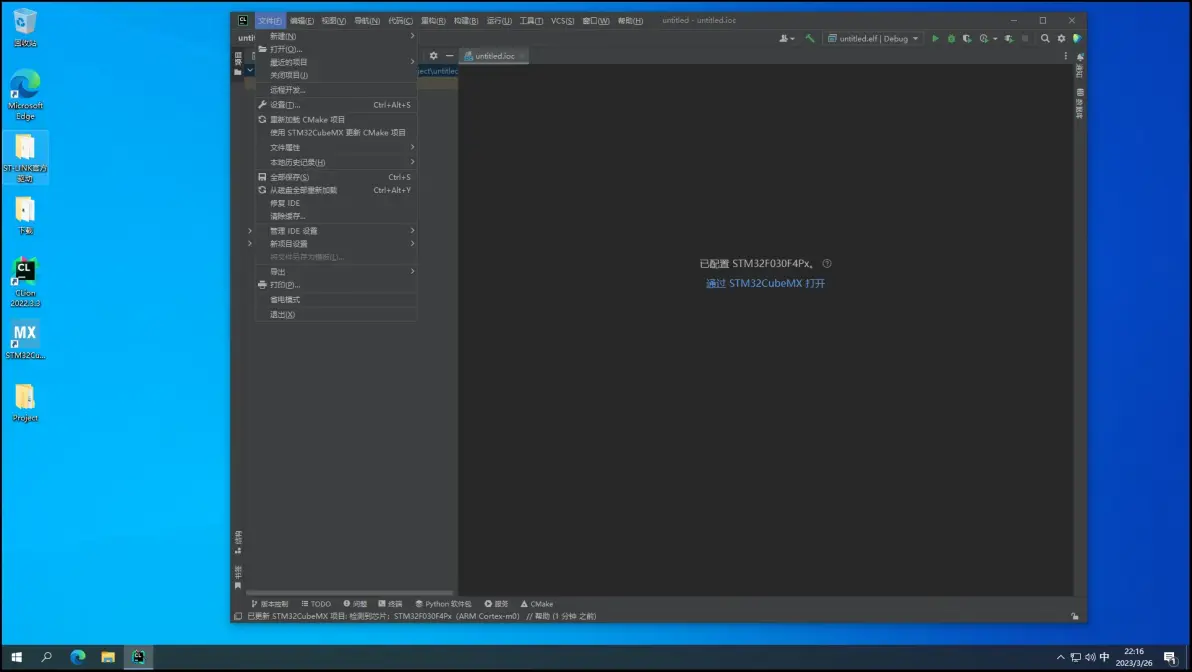Open the CMake tool window button

536,604
